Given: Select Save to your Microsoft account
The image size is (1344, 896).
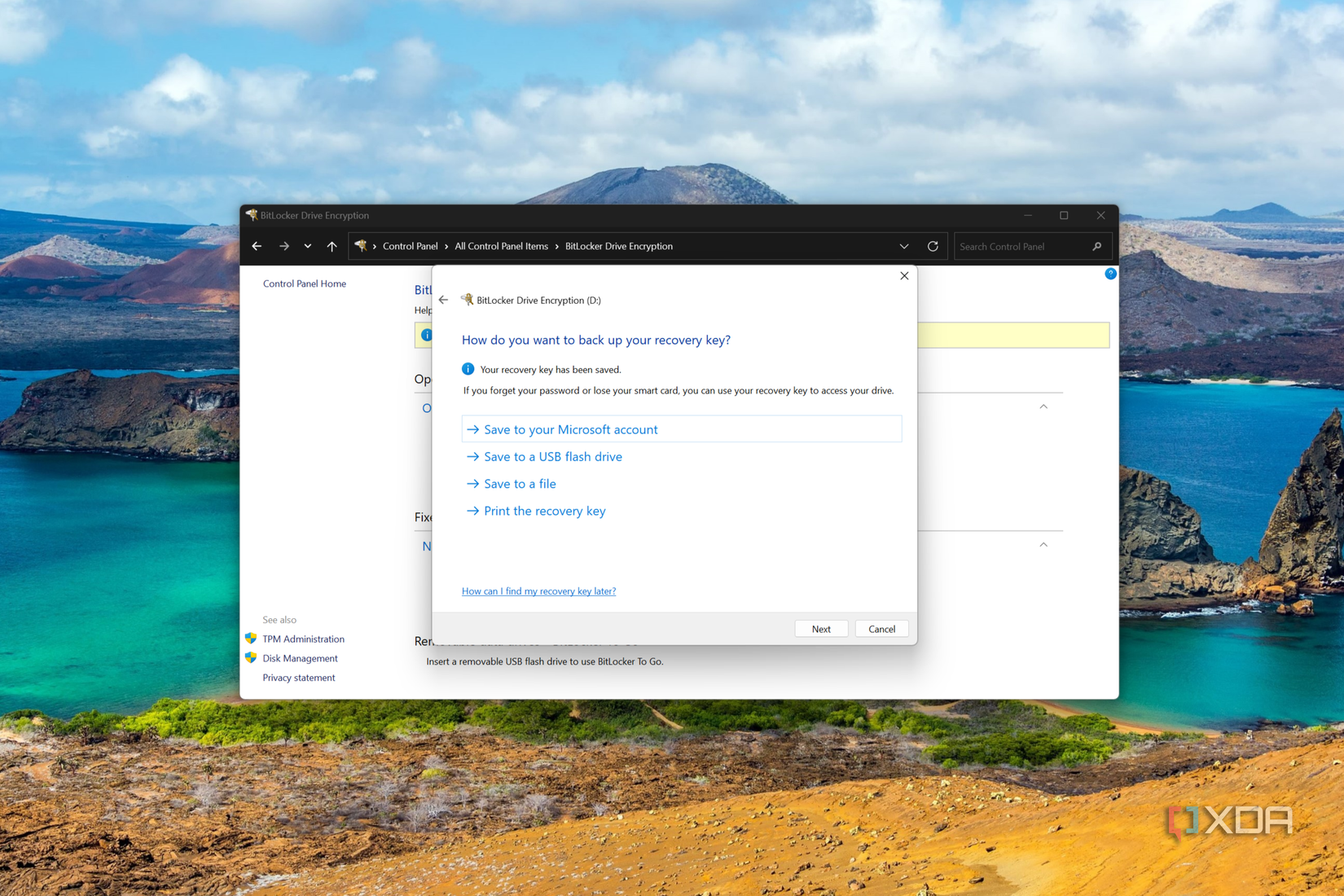Looking at the screenshot, I should pyautogui.click(x=570, y=429).
